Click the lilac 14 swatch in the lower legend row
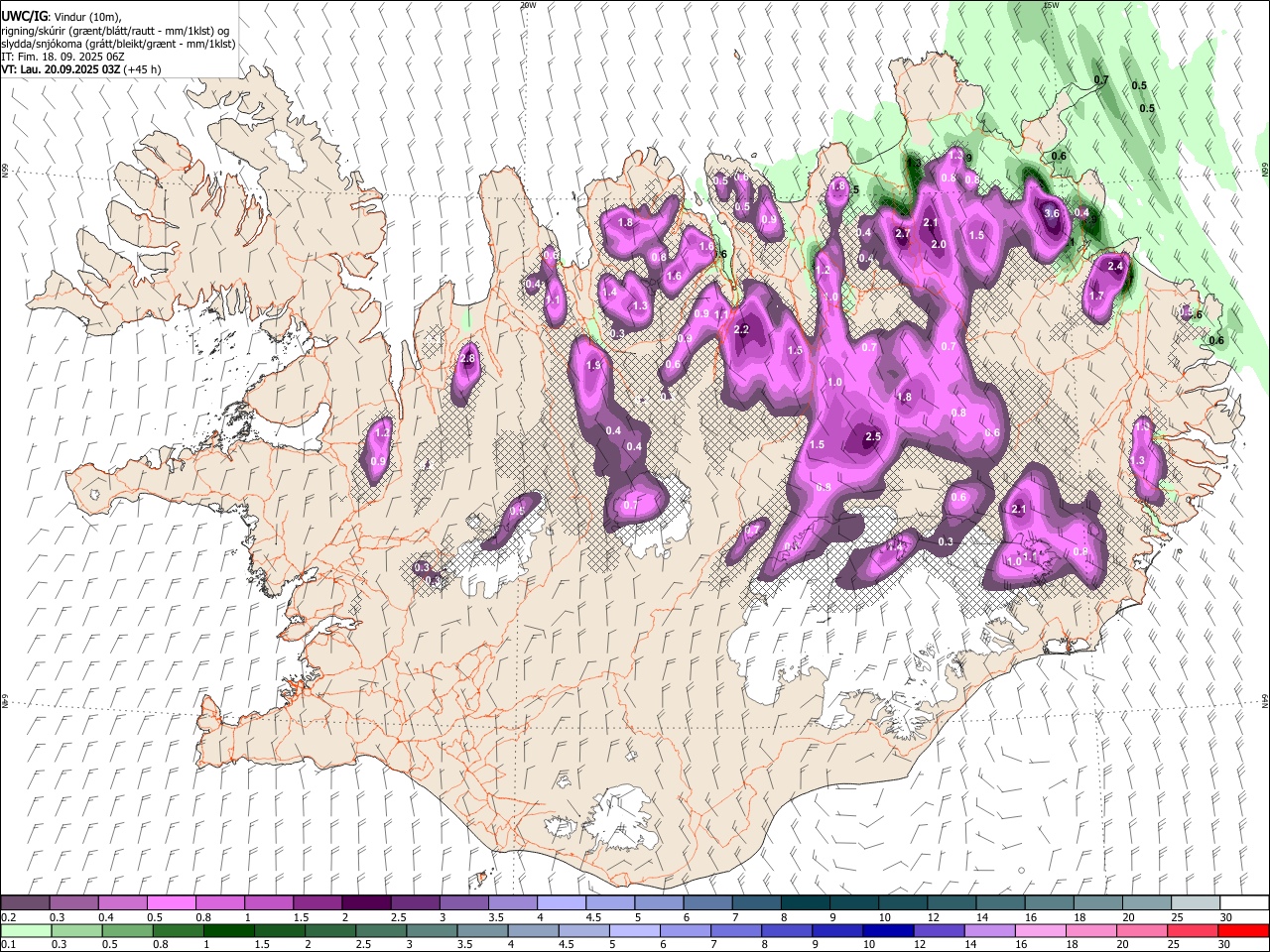This screenshot has height=952, width=1270. [x=988, y=930]
